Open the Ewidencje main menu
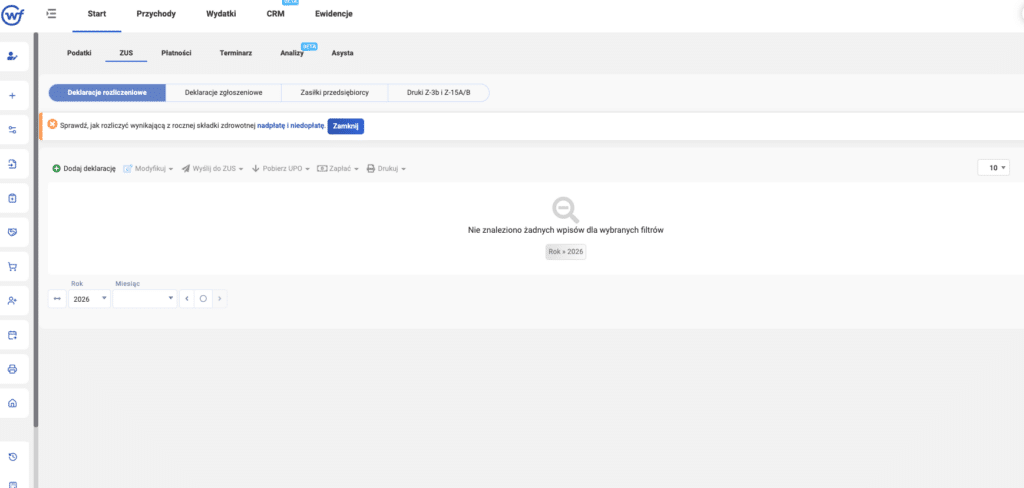 334,14
